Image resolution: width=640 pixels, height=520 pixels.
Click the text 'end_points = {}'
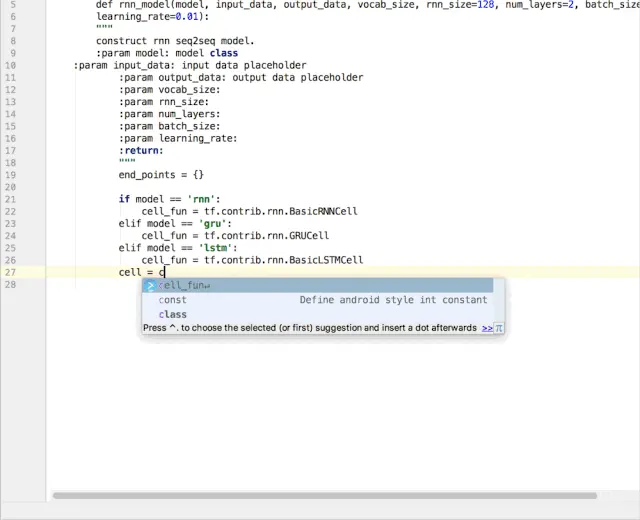[x=161, y=175]
